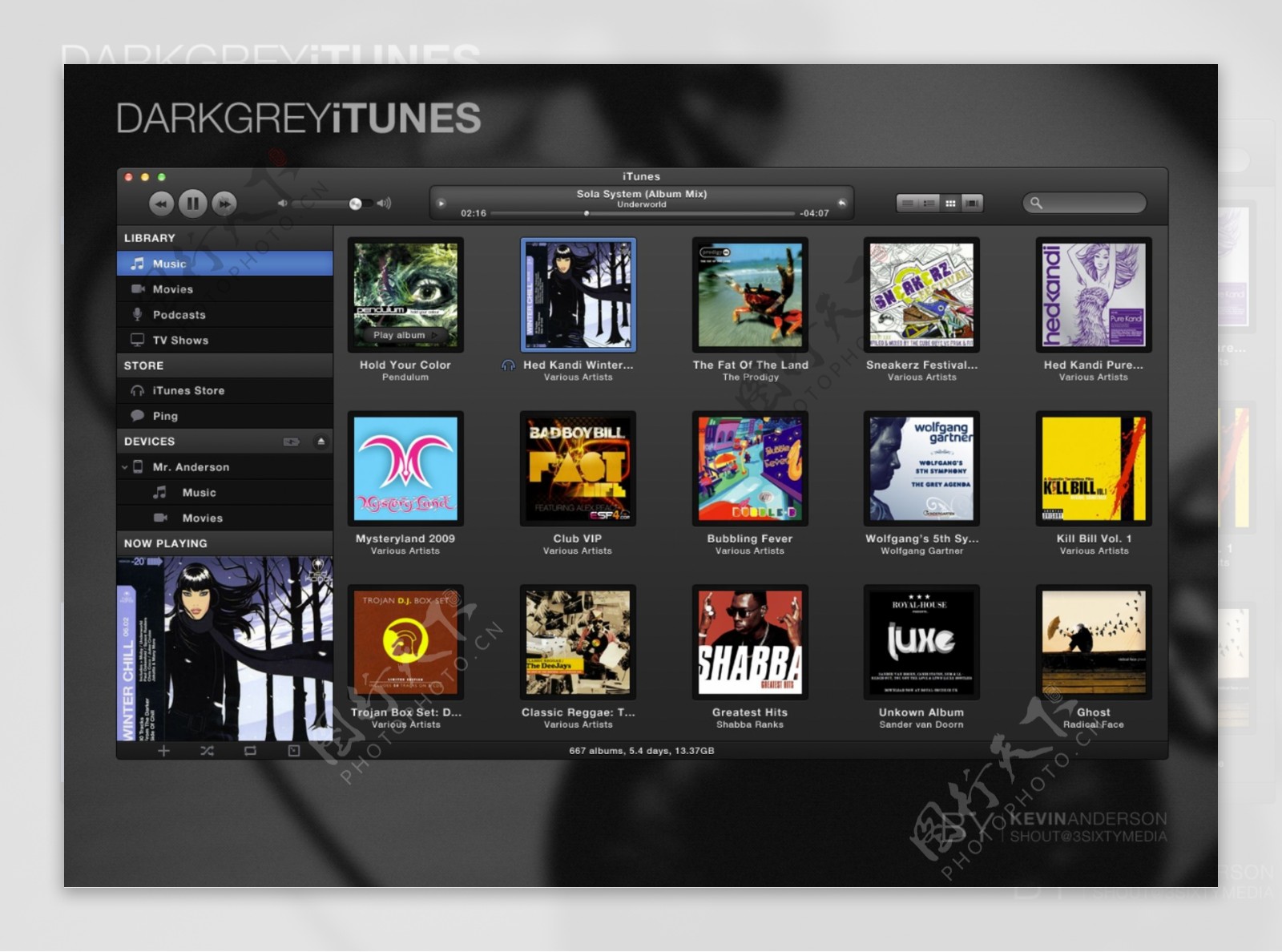Click the Pendulum artist name
Screen dimensions: 1282x952
click(405, 377)
